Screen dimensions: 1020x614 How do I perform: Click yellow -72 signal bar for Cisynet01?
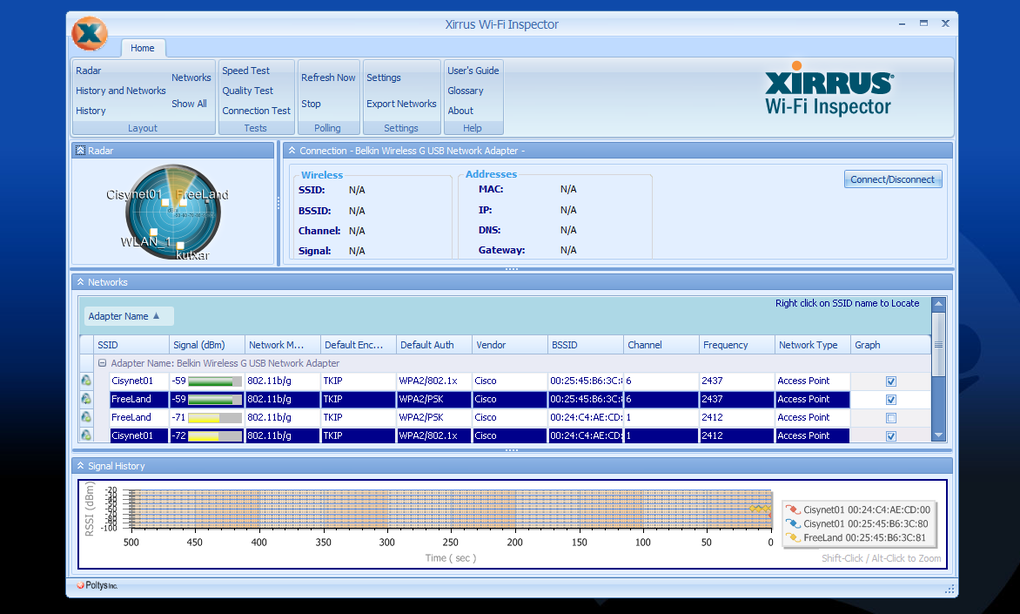point(215,436)
